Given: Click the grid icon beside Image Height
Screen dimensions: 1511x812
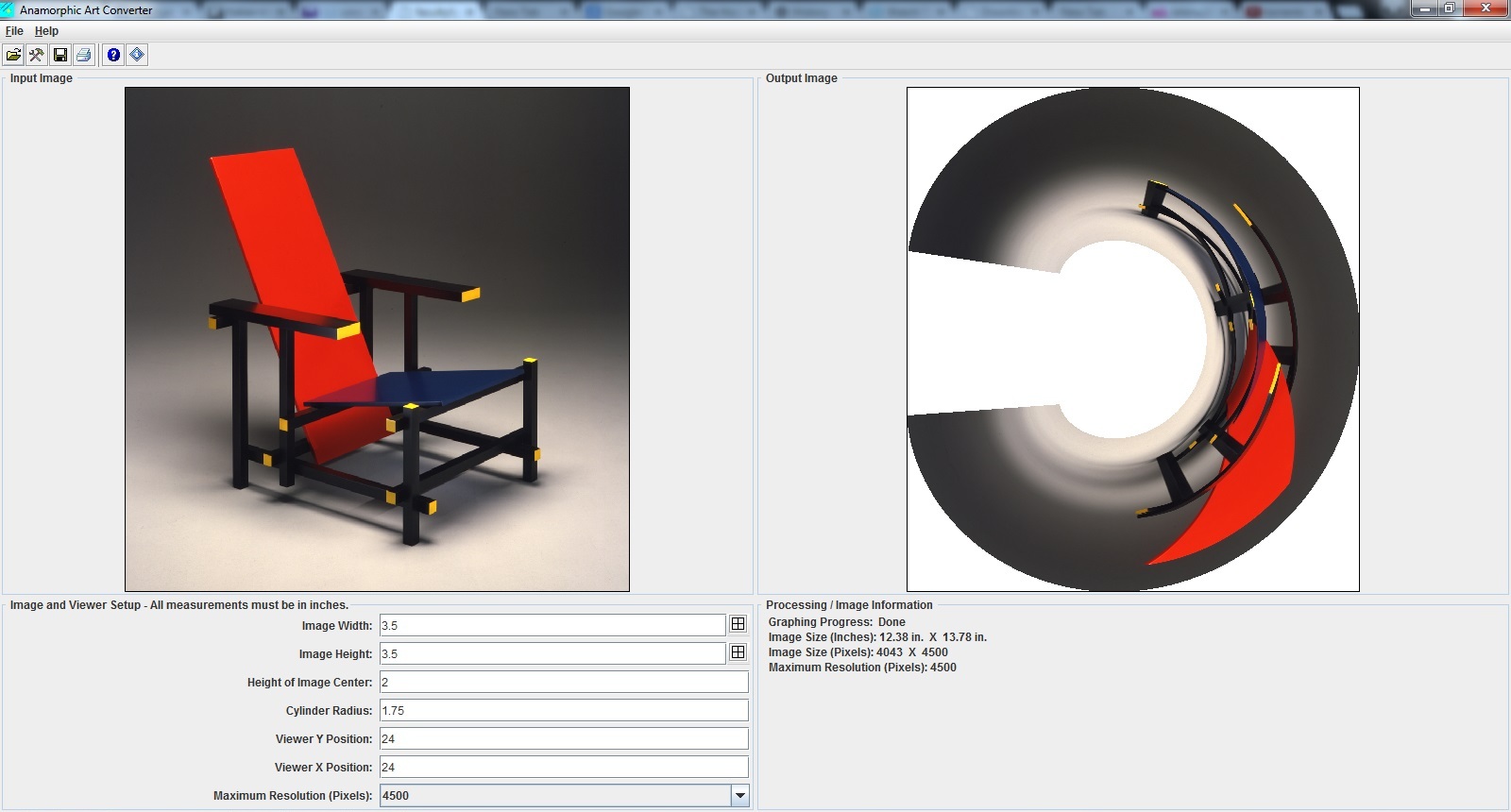Looking at the screenshot, I should click(739, 652).
